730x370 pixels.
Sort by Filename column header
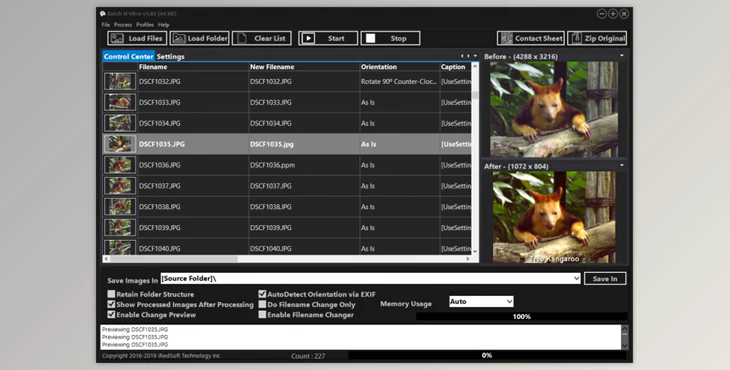193,67
